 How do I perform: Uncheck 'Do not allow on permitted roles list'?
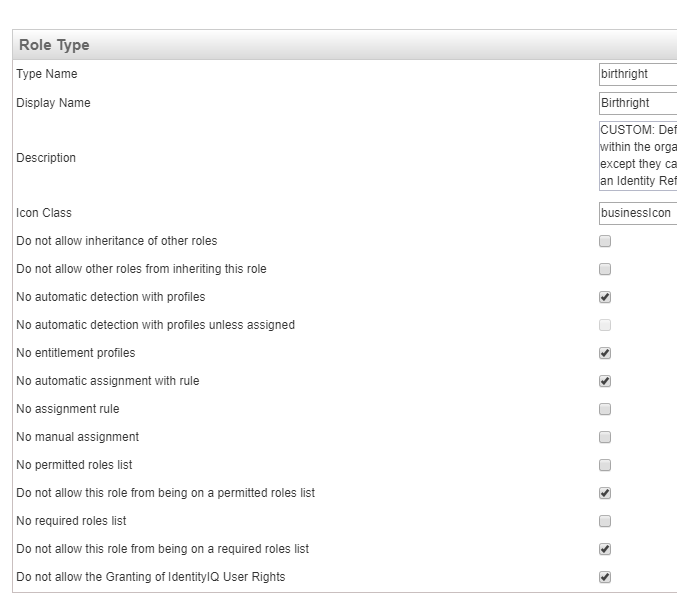coord(605,493)
